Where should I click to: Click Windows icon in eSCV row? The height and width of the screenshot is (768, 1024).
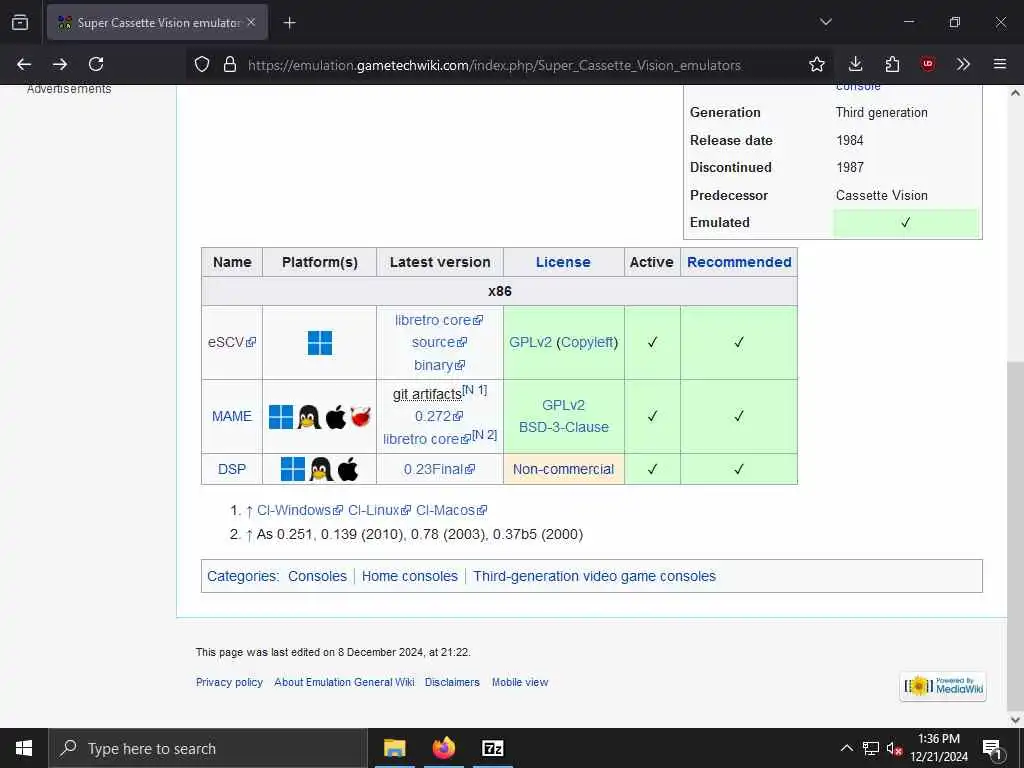320,342
